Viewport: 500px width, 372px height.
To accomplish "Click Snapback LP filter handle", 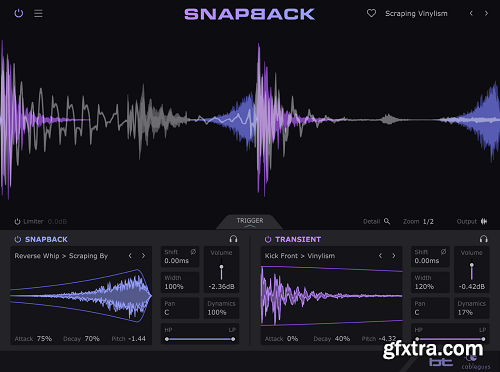I will [x=233, y=339].
